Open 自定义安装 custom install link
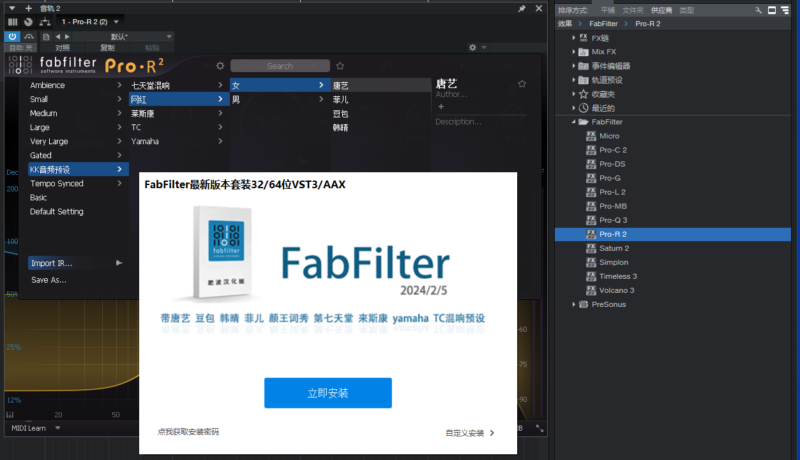The width and height of the screenshot is (800, 460). pyautogui.click(x=470, y=433)
